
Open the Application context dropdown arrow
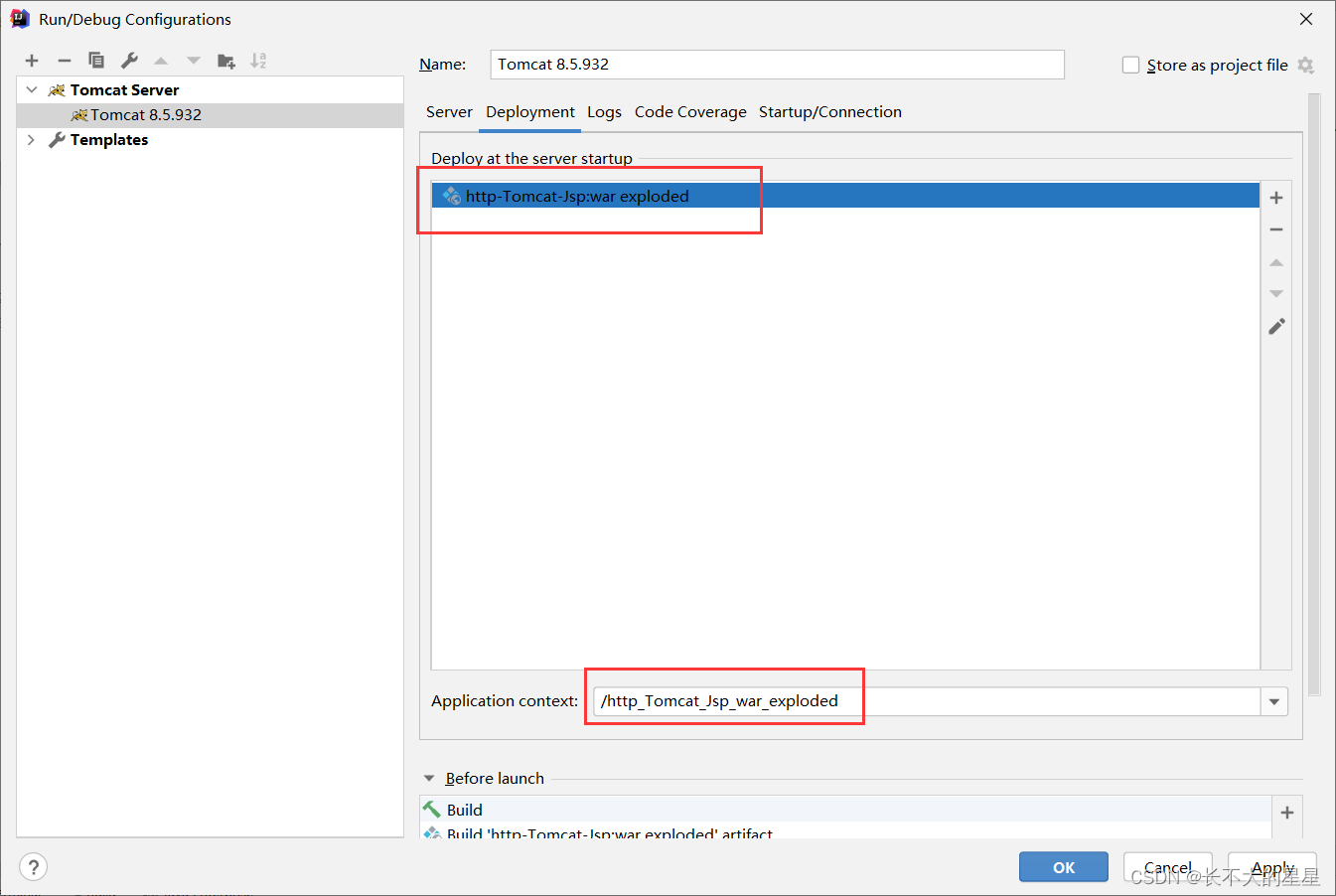pos(1274,701)
